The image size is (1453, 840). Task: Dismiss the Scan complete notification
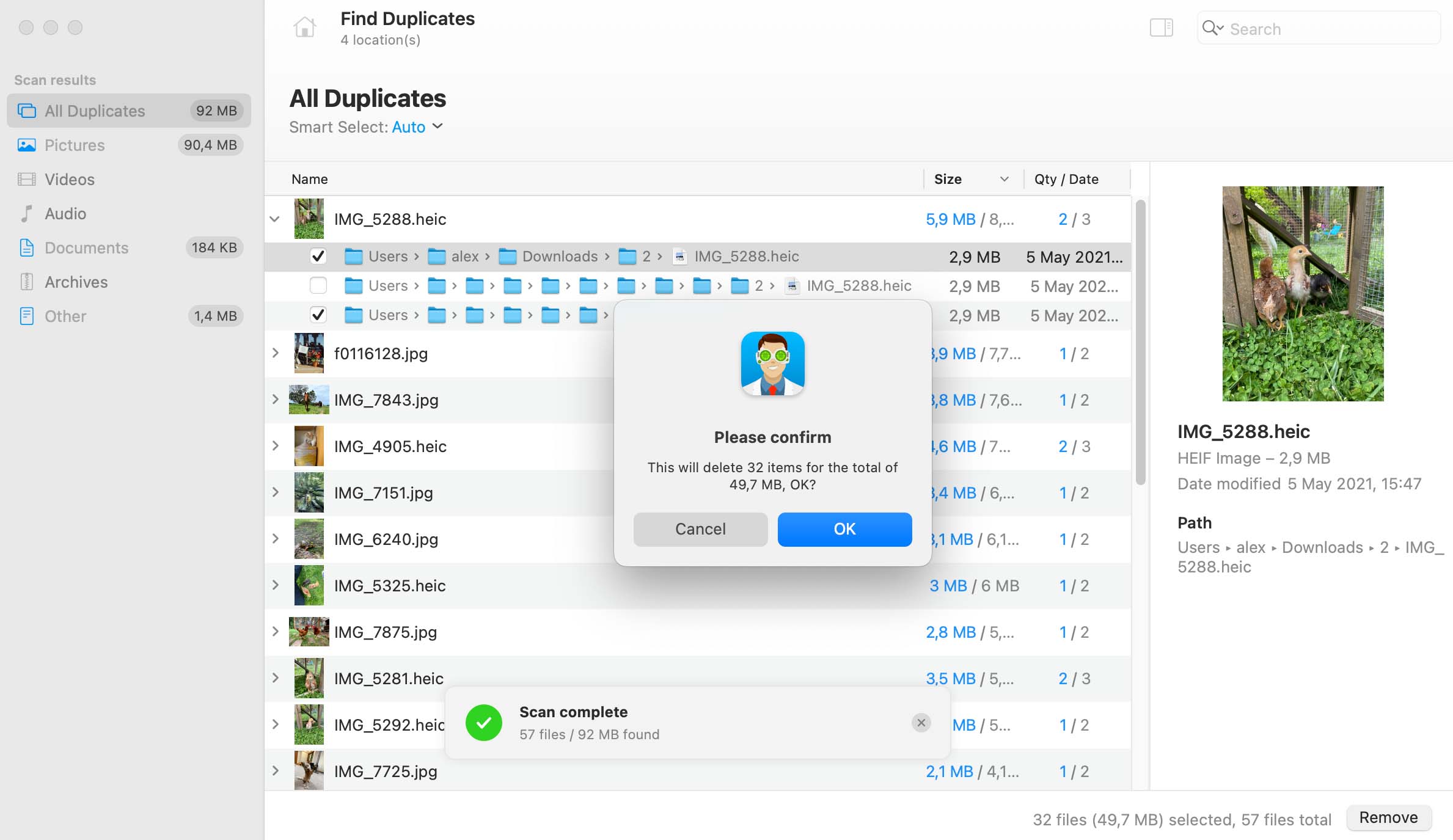(x=921, y=723)
